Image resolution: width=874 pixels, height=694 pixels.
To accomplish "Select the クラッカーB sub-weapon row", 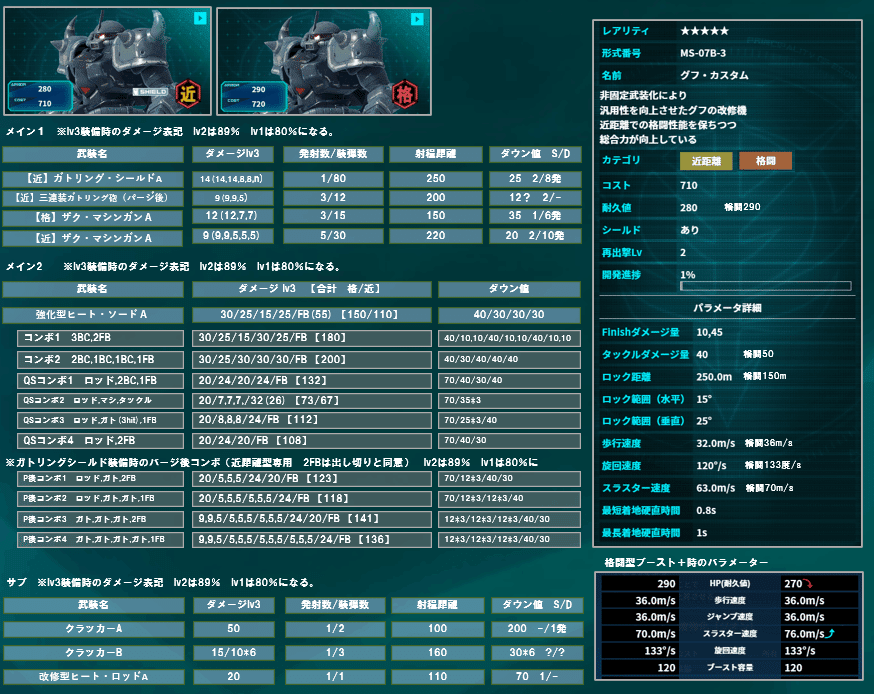I will click(293, 653).
